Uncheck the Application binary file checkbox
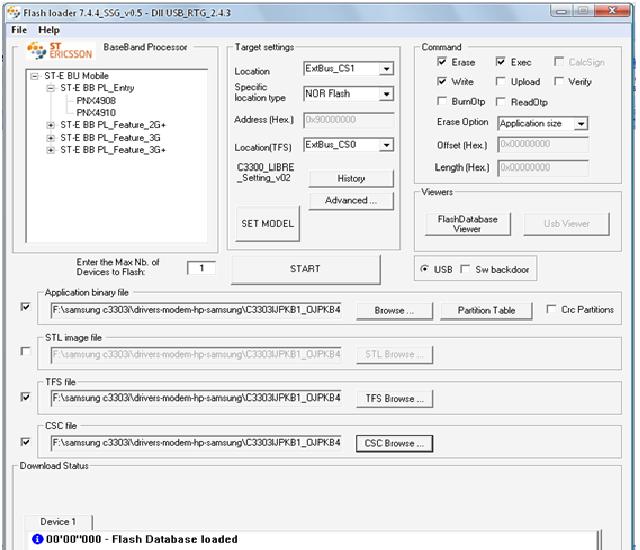Image resolution: width=640 pixels, height=550 pixels. [x=25, y=306]
